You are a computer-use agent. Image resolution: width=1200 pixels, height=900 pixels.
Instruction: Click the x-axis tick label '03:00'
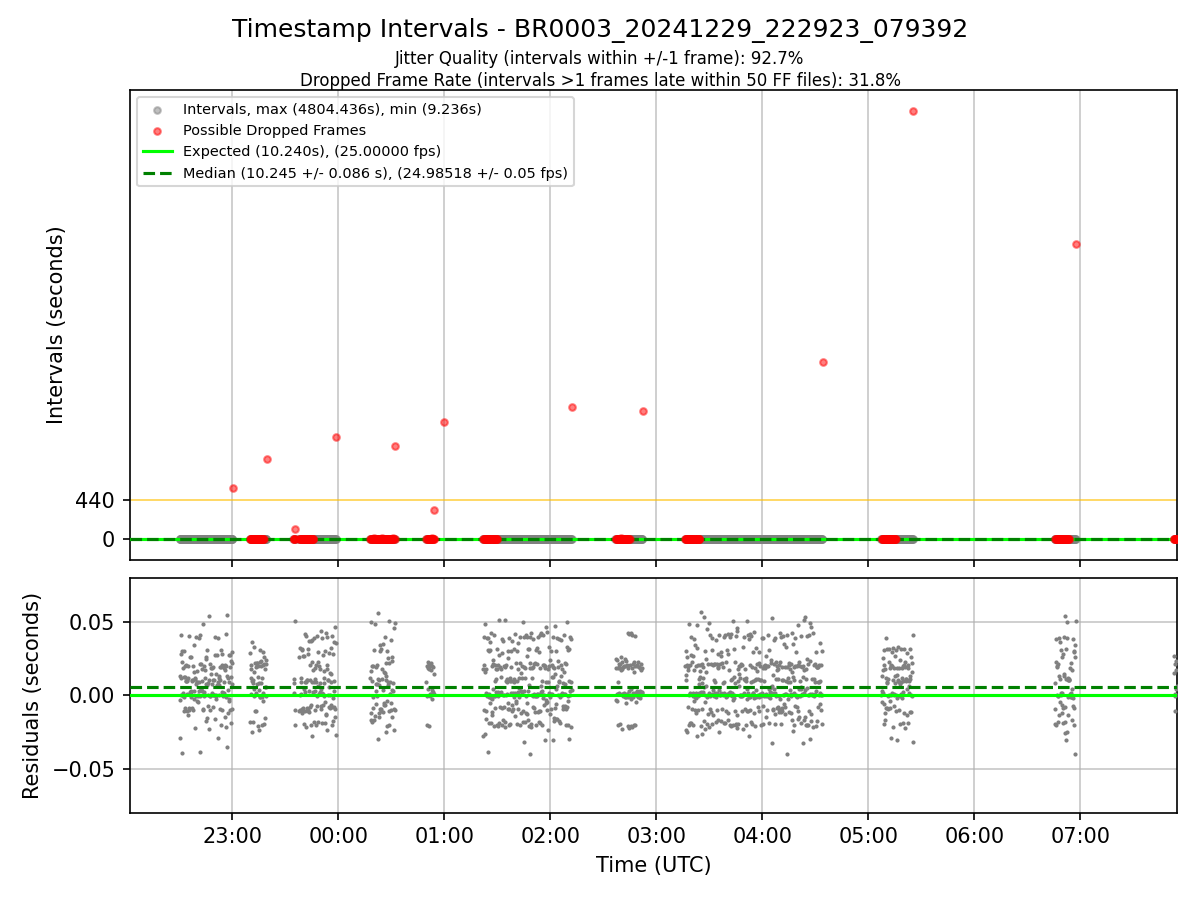(656, 834)
